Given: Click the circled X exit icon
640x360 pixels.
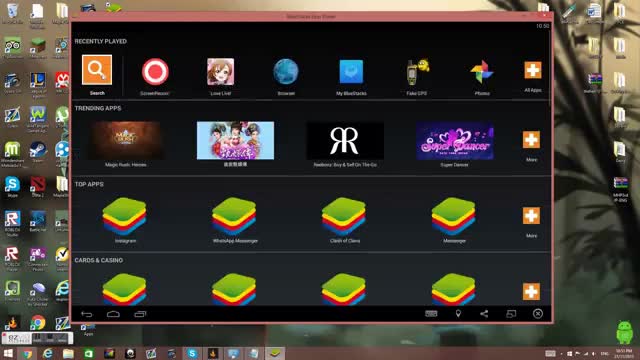Looking at the screenshot, I should coord(538,313).
